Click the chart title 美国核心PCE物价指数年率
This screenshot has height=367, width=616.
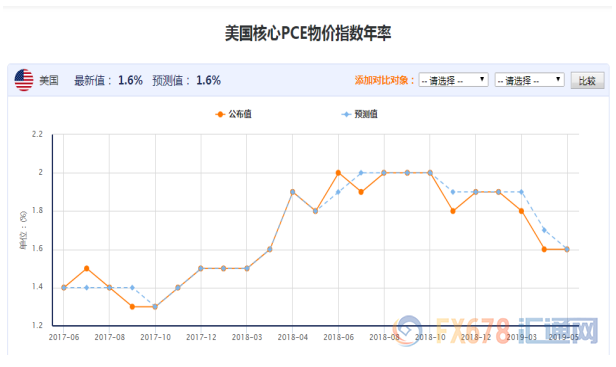(x=308, y=33)
